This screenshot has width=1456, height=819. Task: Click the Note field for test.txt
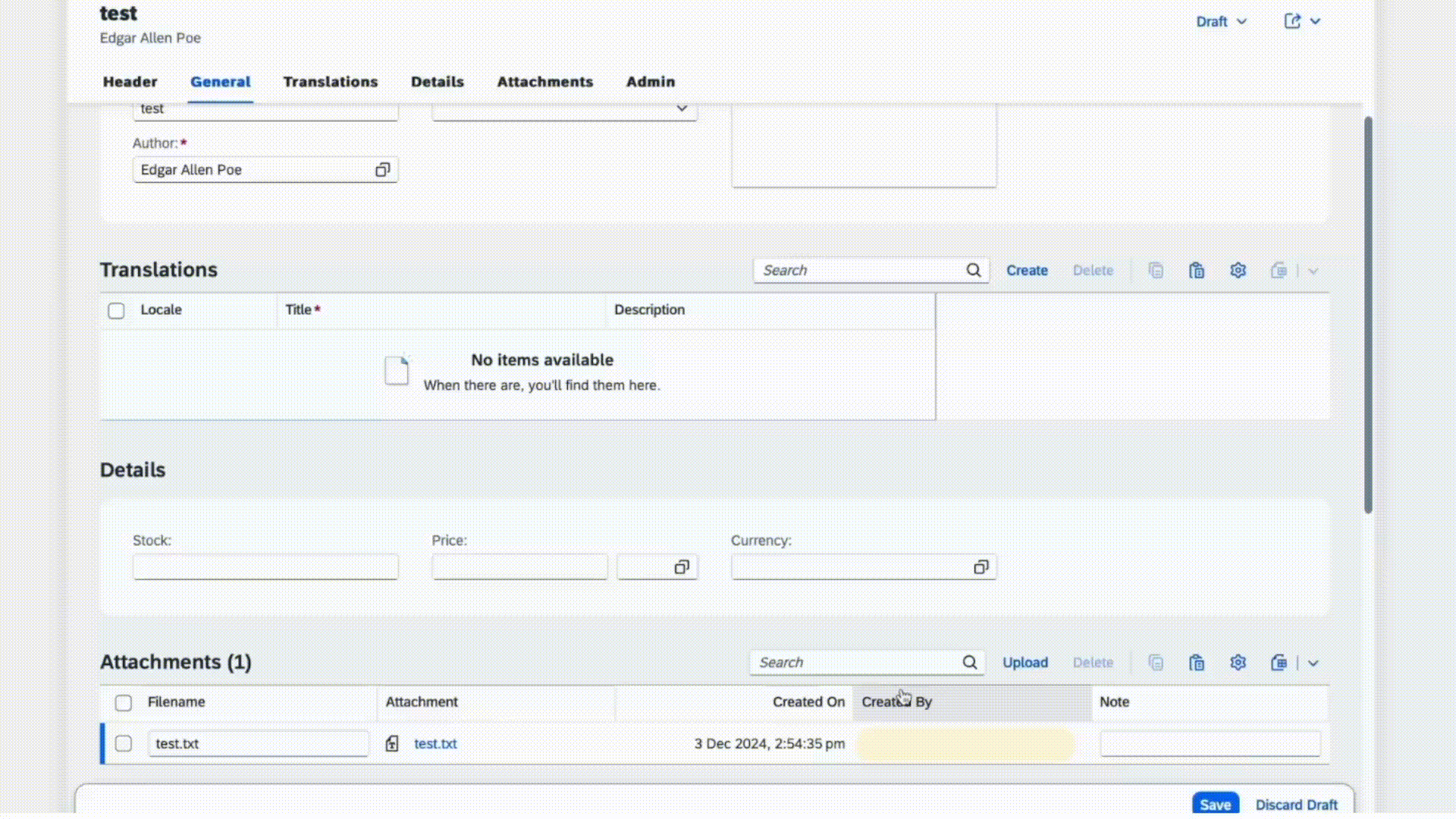[x=1210, y=744]
